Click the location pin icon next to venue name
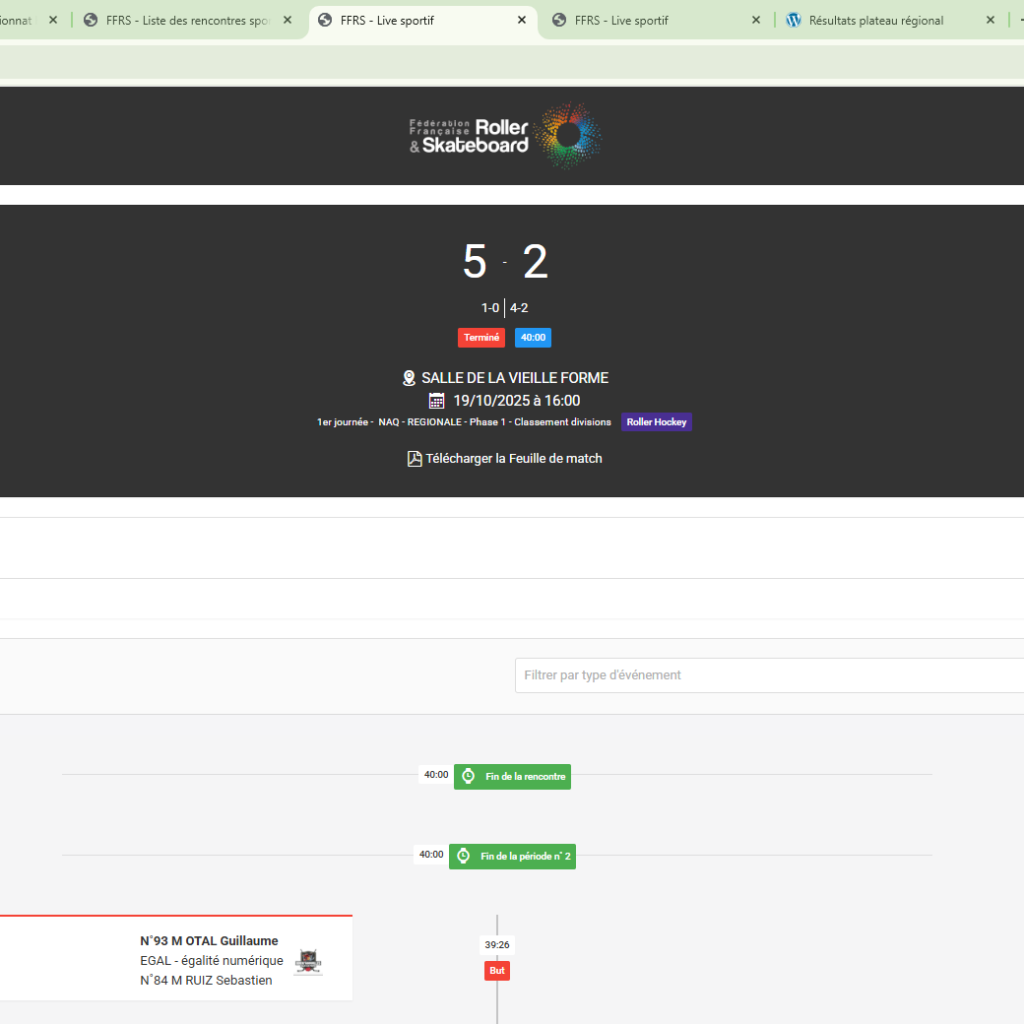1024x1024 pixels. [409, 378]
